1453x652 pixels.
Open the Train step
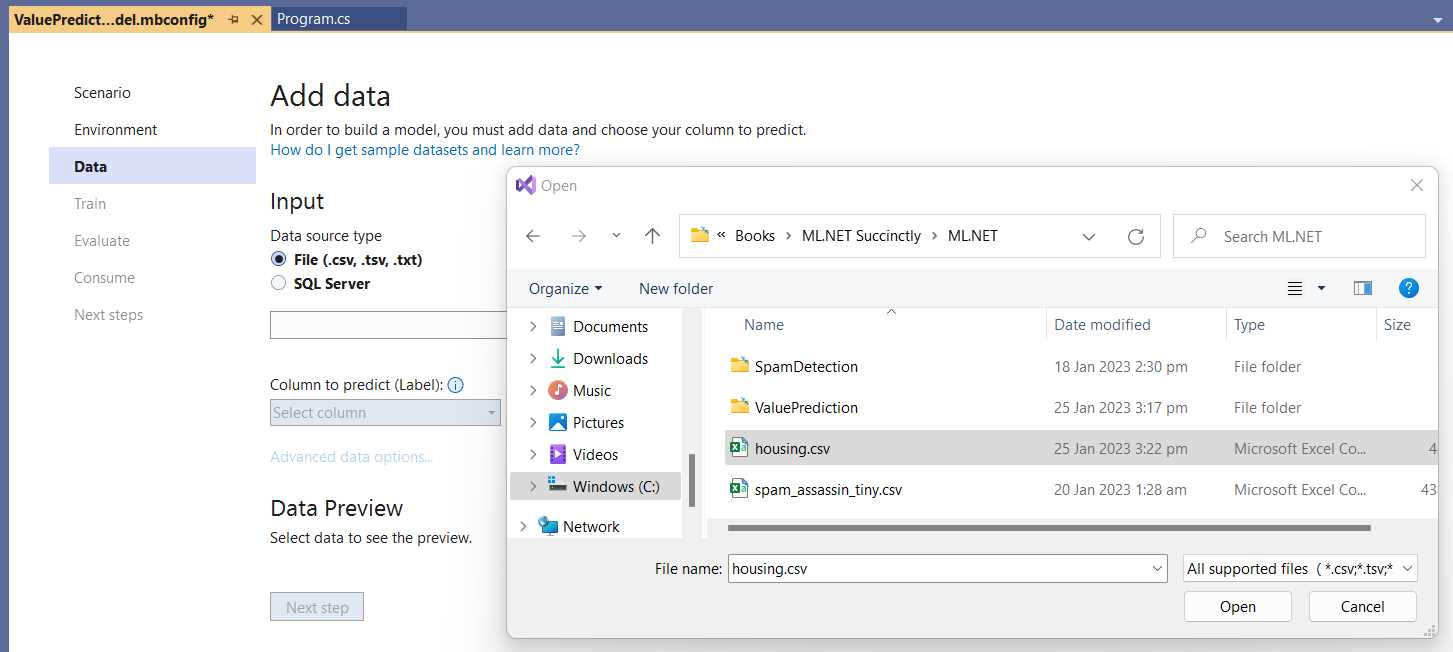pyautogui.click(x=90, y=203)
